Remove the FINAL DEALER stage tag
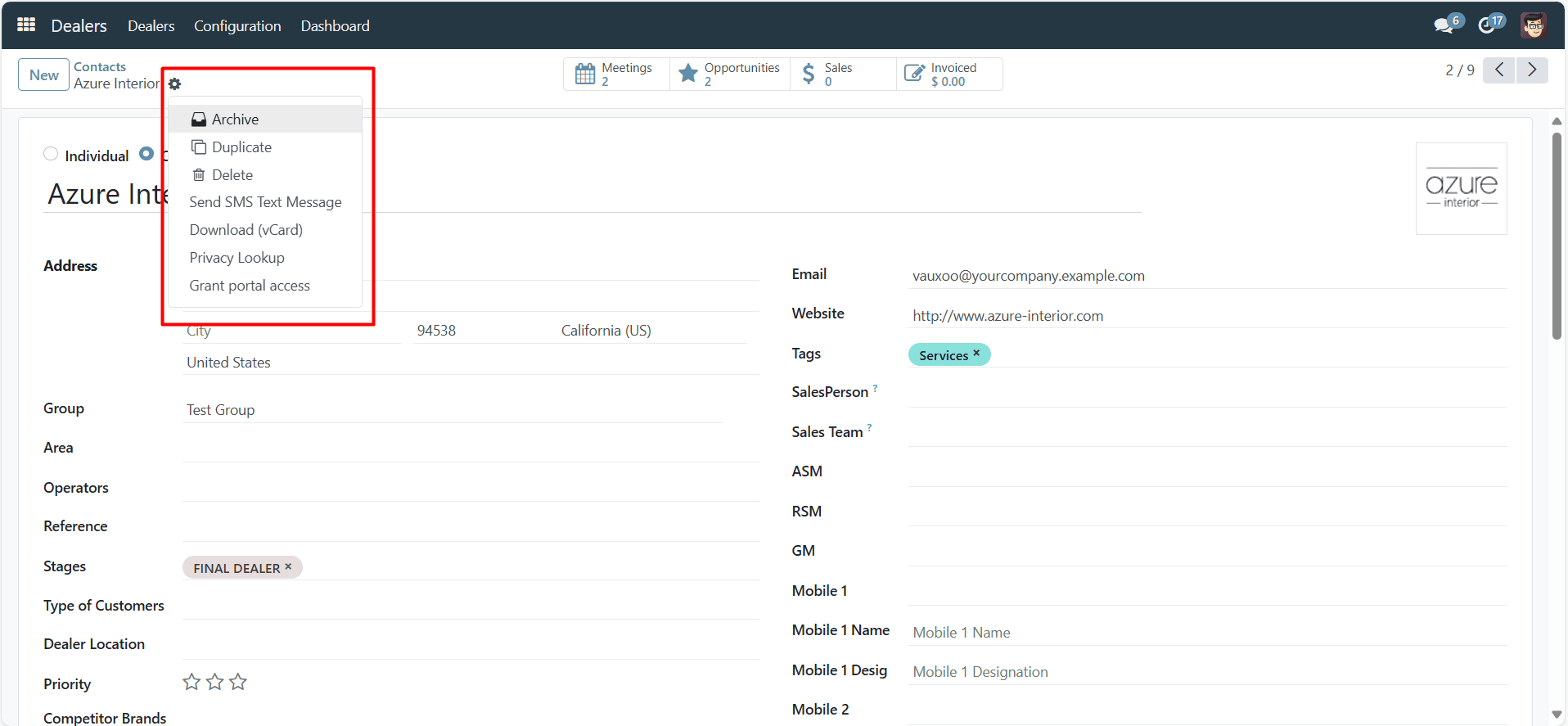Viewport: 1568px width, 726px height. click(x=288, y=566)
